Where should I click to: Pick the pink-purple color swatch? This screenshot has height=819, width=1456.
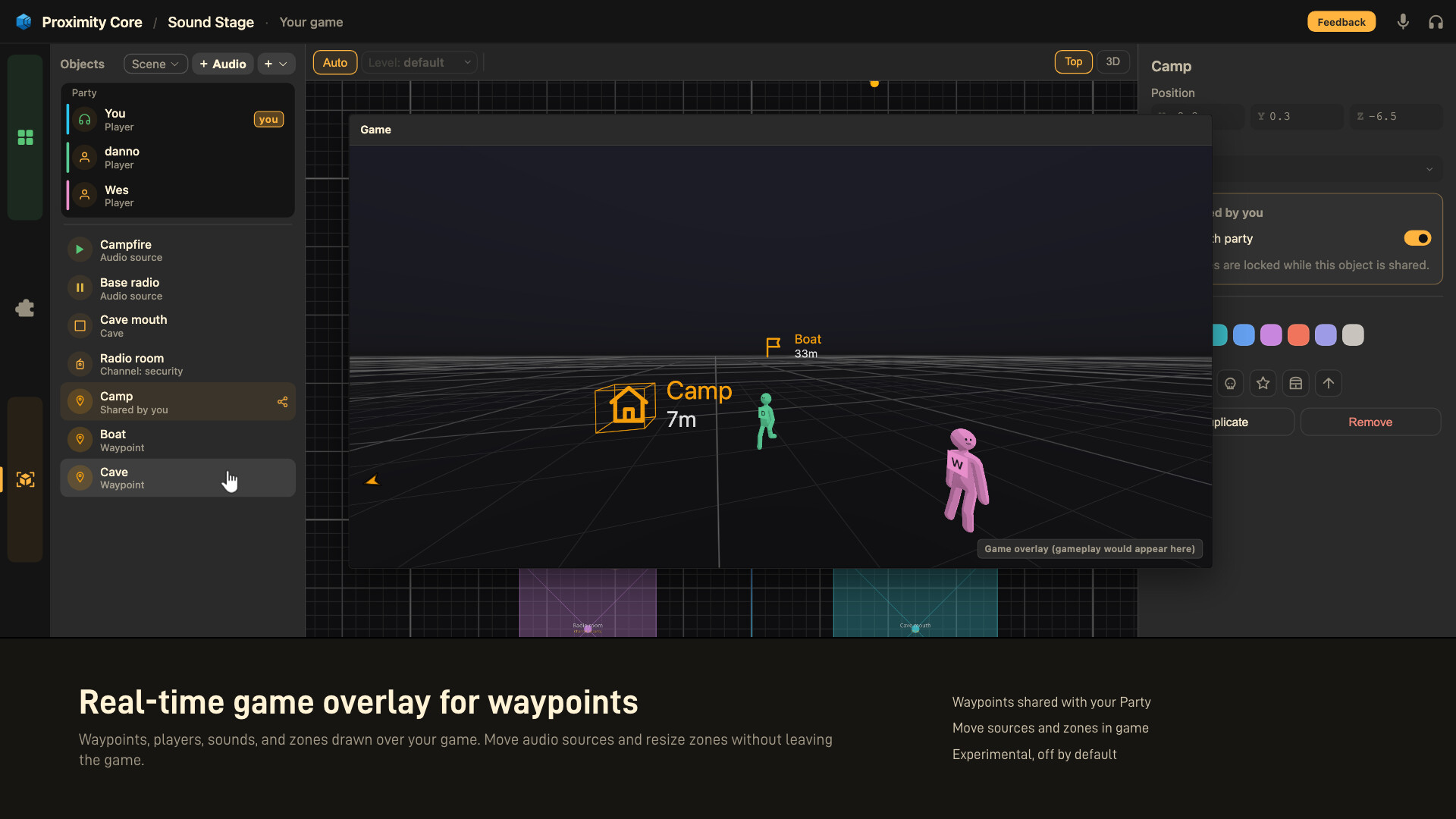(1271, 335)
